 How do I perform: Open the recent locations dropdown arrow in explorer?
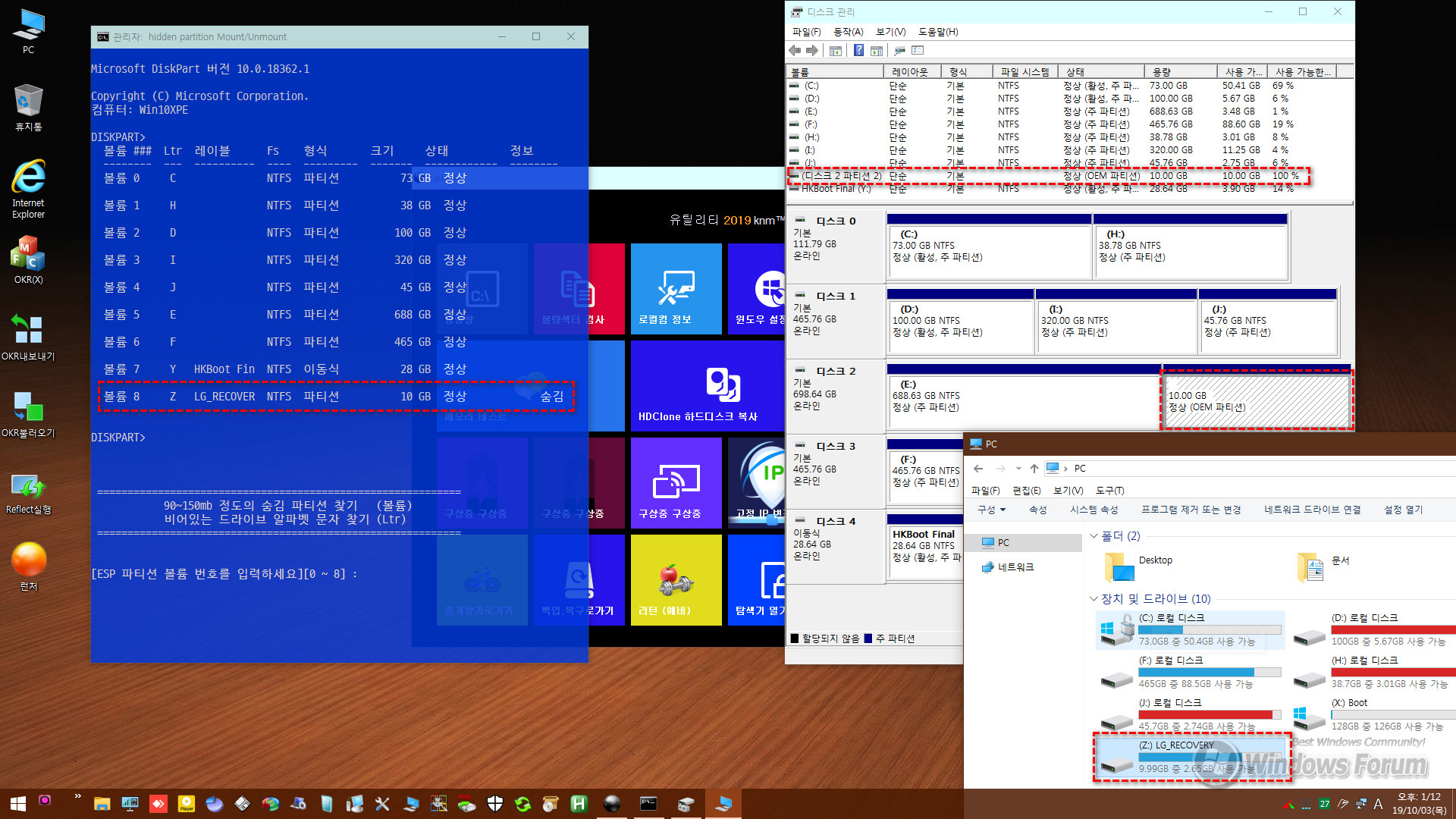[1018, 469]
